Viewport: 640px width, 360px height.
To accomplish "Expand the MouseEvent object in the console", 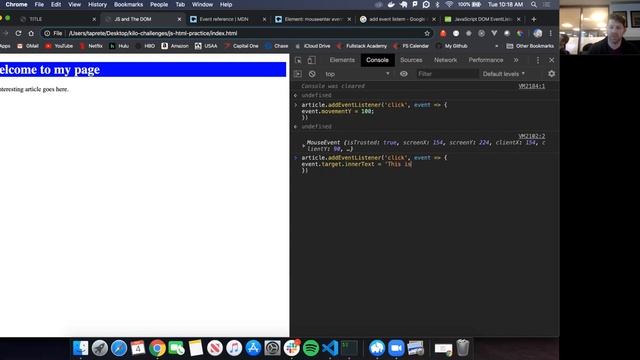I will [x=304, y=145].
